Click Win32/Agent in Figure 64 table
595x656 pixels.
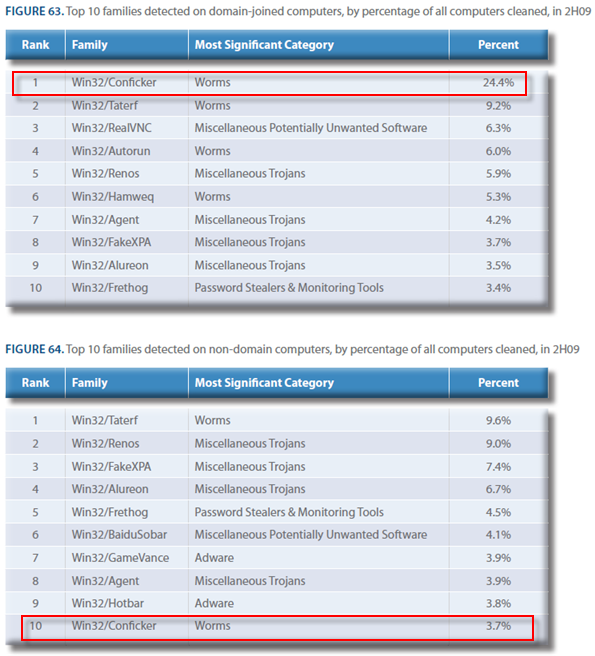[x=105, y=581]
